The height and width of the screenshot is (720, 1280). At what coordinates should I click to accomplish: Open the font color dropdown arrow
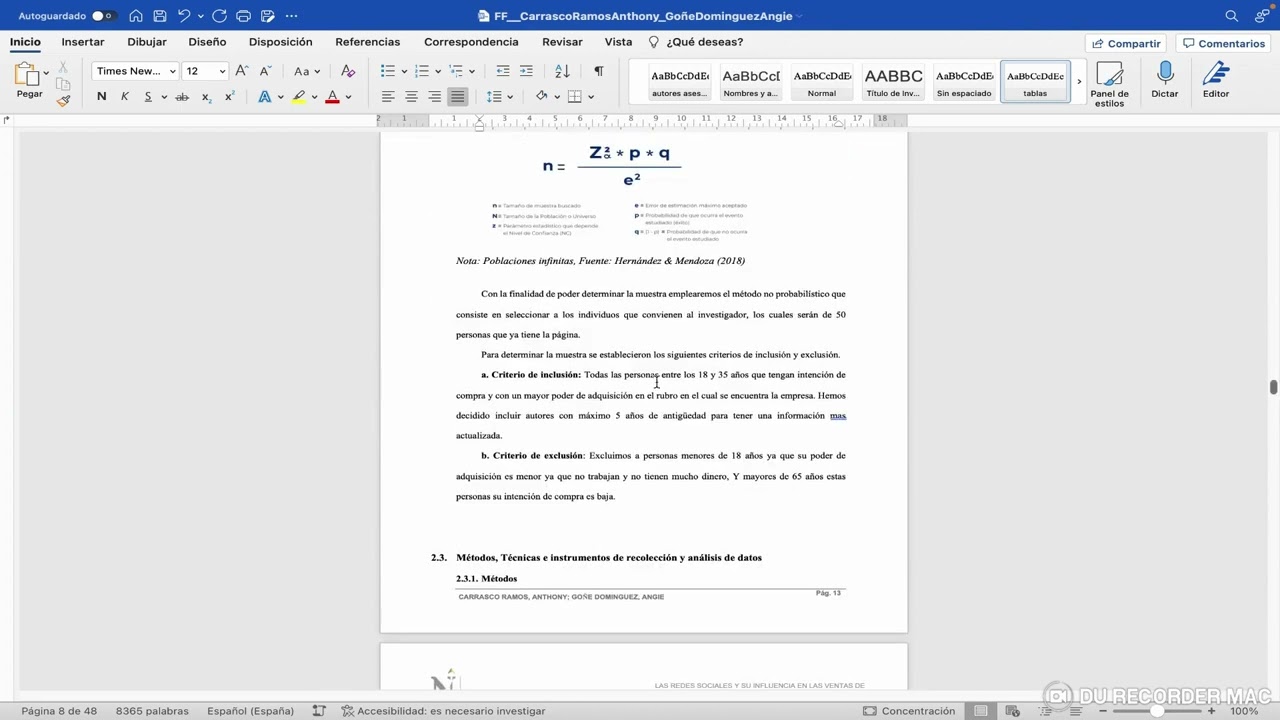pos(348,97)
